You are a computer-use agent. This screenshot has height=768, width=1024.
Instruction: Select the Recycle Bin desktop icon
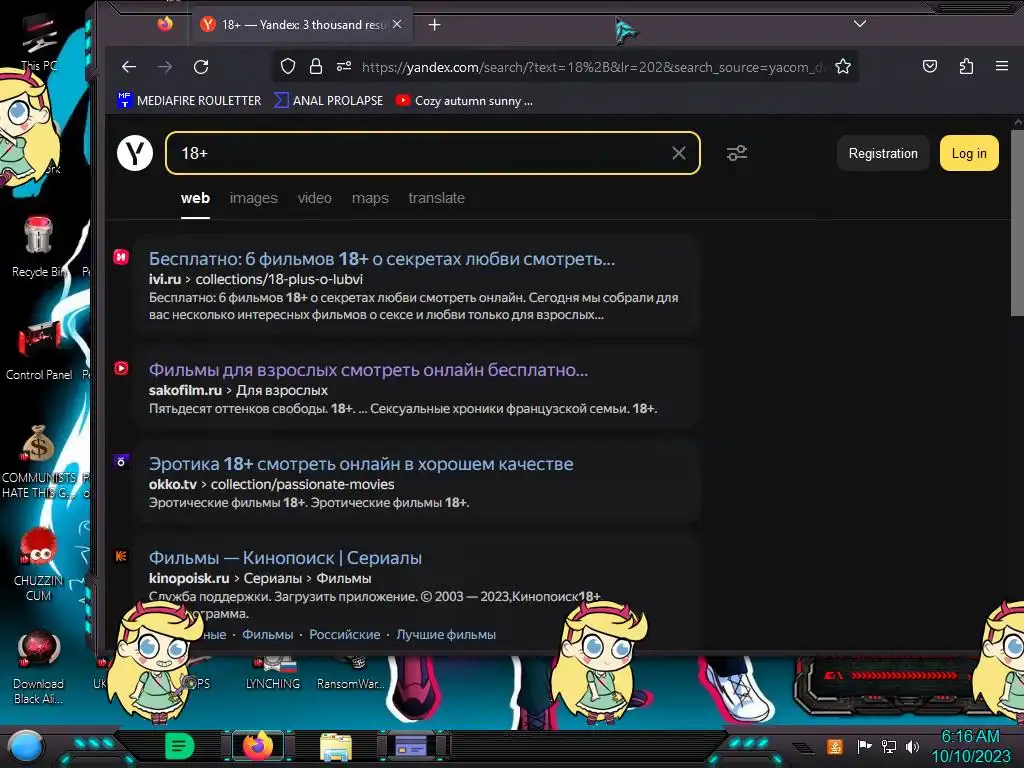(x=39, y=248)
